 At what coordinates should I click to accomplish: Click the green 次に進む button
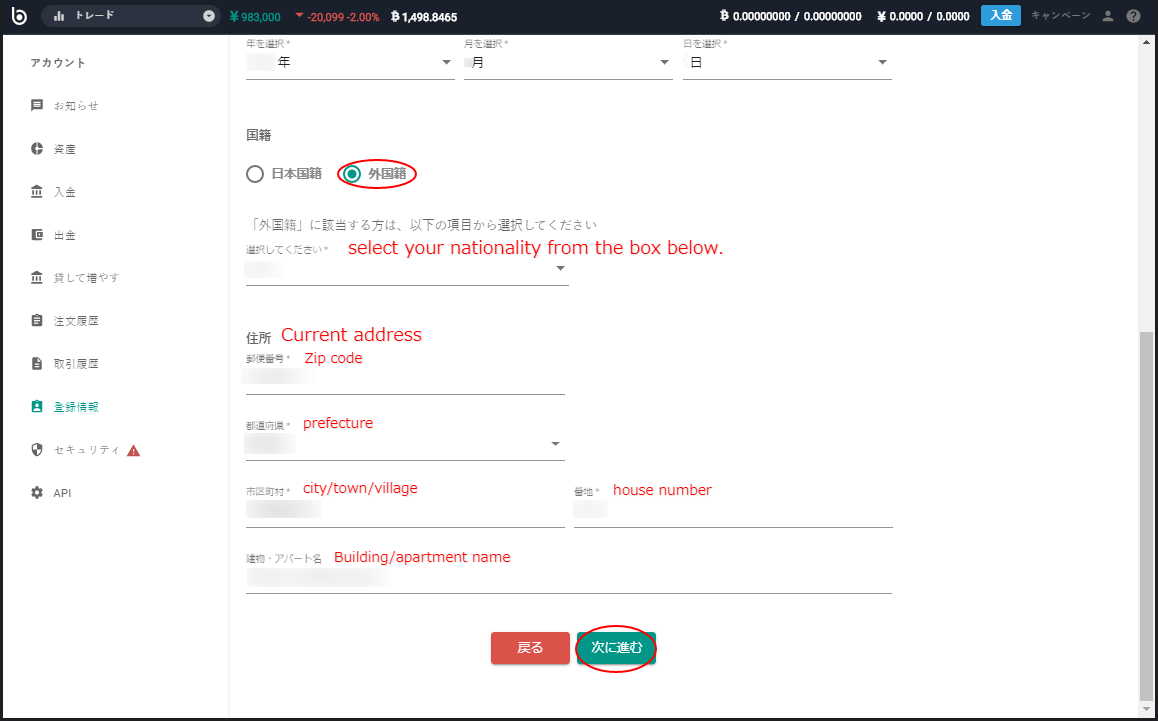tap(617, 648)
